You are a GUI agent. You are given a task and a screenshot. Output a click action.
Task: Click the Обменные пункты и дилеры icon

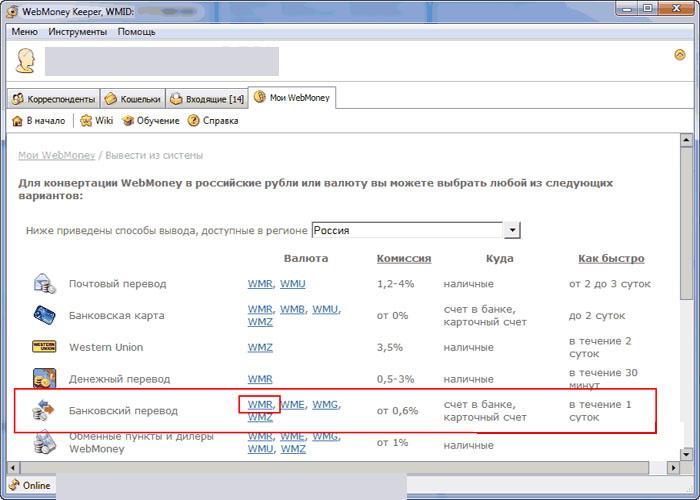45,442
